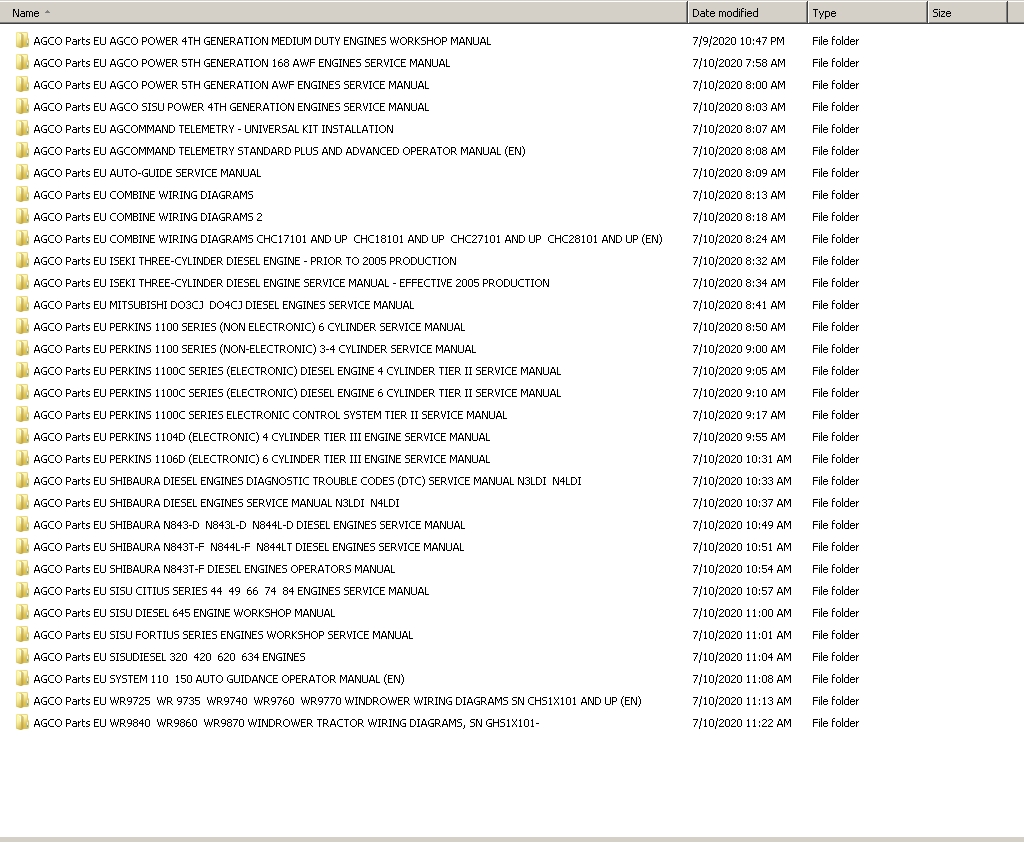Click folder icon of AGCO POWER 5TH GENERATION AWF ENGINES SERVICE MANUAL
Screen dimensions: 1024x848
22,85
